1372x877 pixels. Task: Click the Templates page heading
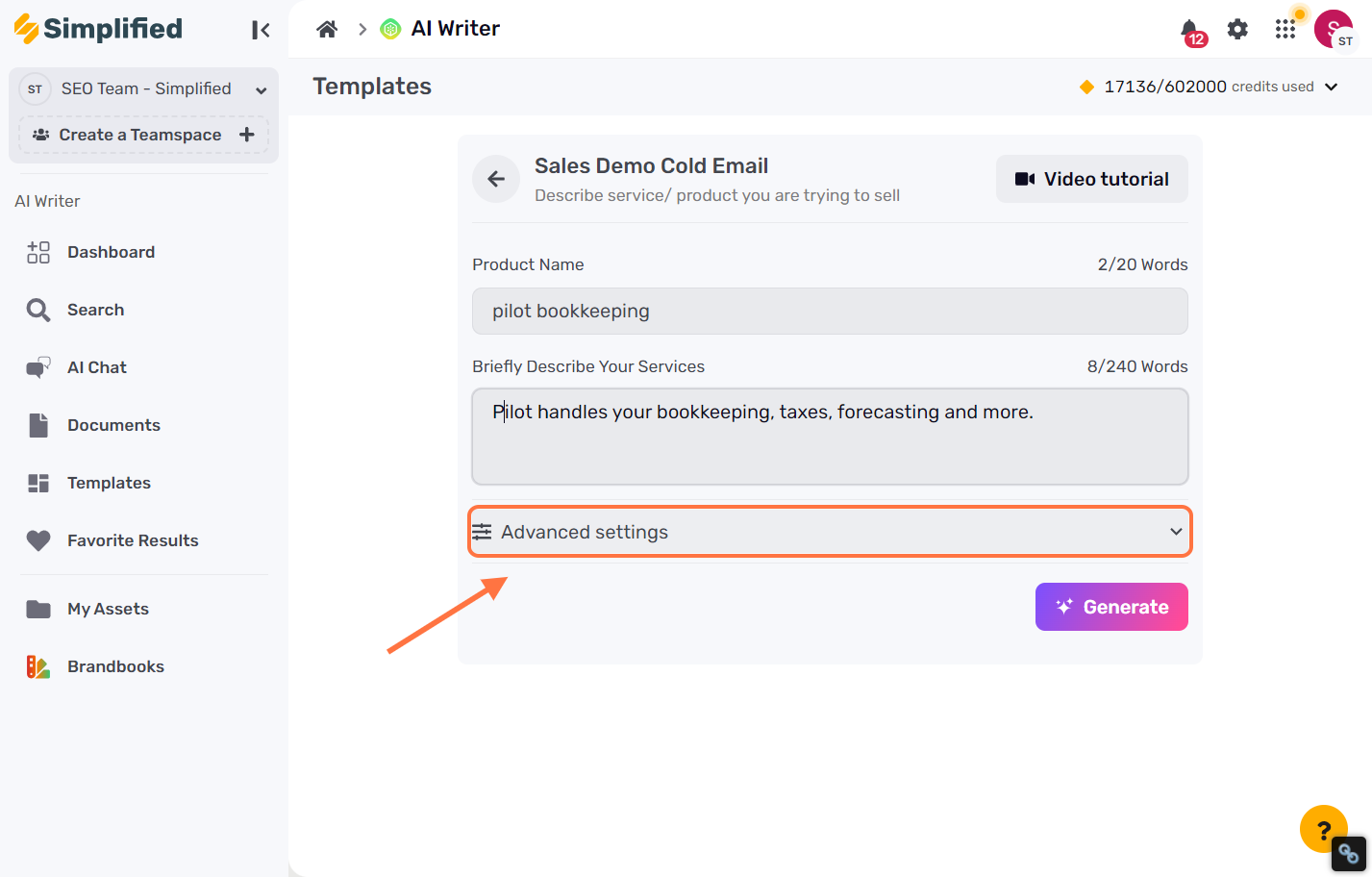(372, 87)
